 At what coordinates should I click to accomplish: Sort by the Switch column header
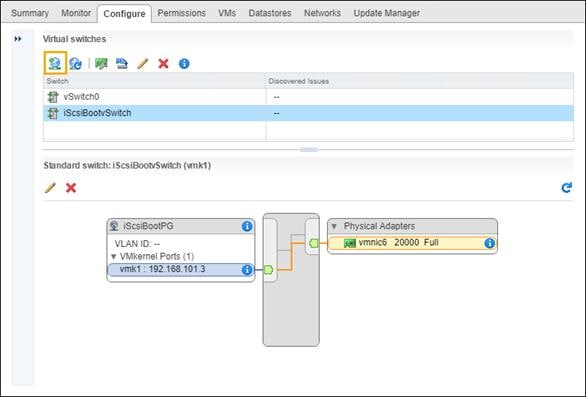[x=154, y=81]
